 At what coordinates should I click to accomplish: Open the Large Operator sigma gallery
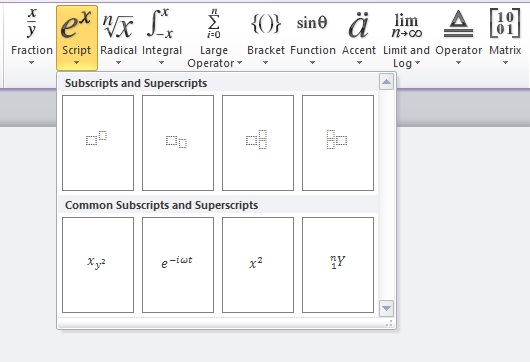214,37
